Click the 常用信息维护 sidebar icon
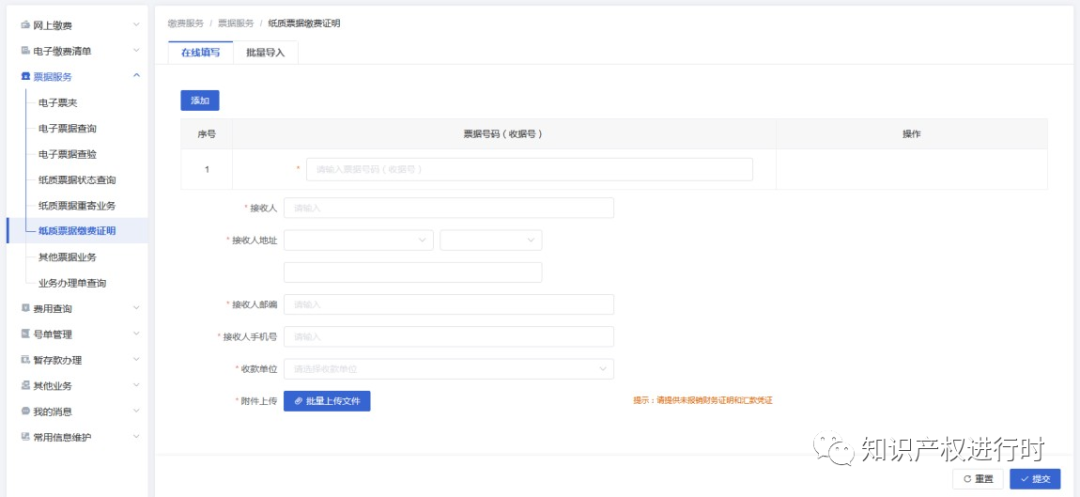This screenshot has width=1080, height=497. point(25,437)
